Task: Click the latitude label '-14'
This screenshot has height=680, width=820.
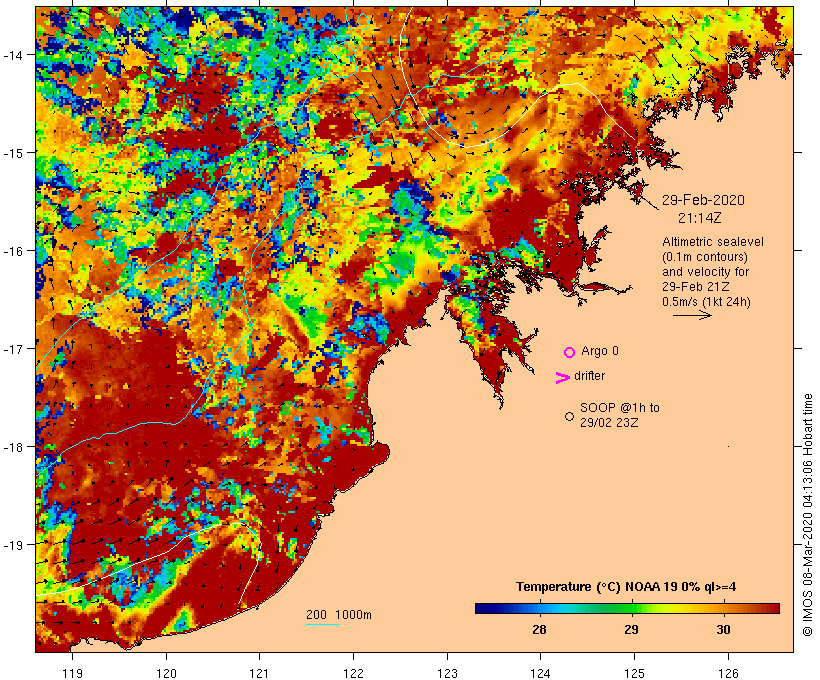Action: 13,54
